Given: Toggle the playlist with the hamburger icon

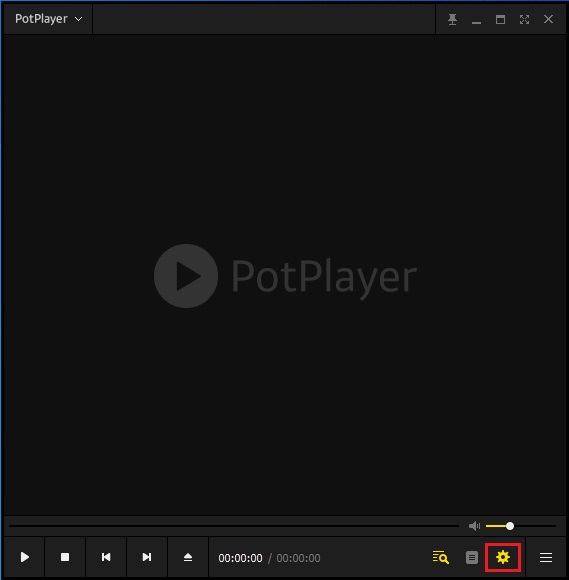Looking at the screenshot, I should (546, 557).
